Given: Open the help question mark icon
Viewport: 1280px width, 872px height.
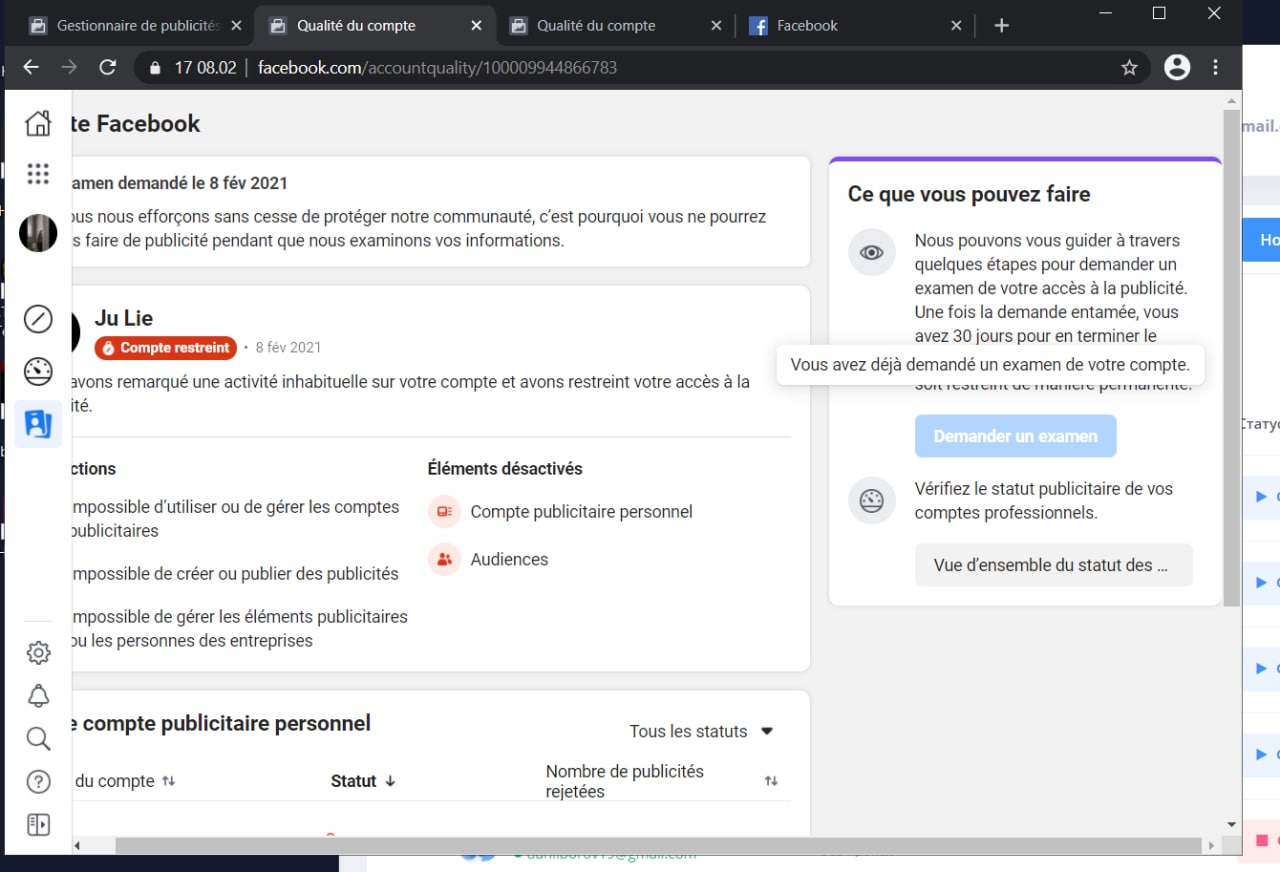Looking at the screenshot, I should coord(38,782).
